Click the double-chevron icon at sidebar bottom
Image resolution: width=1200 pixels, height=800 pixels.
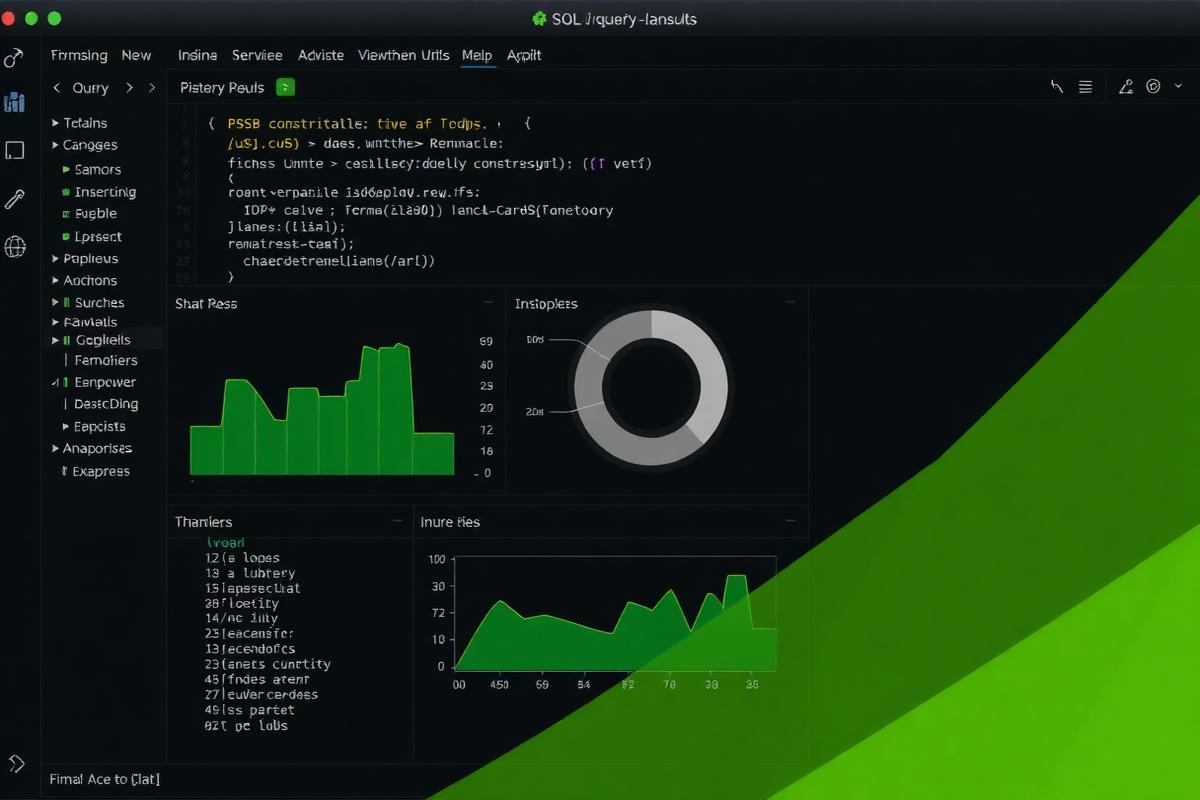click(16, 764)
